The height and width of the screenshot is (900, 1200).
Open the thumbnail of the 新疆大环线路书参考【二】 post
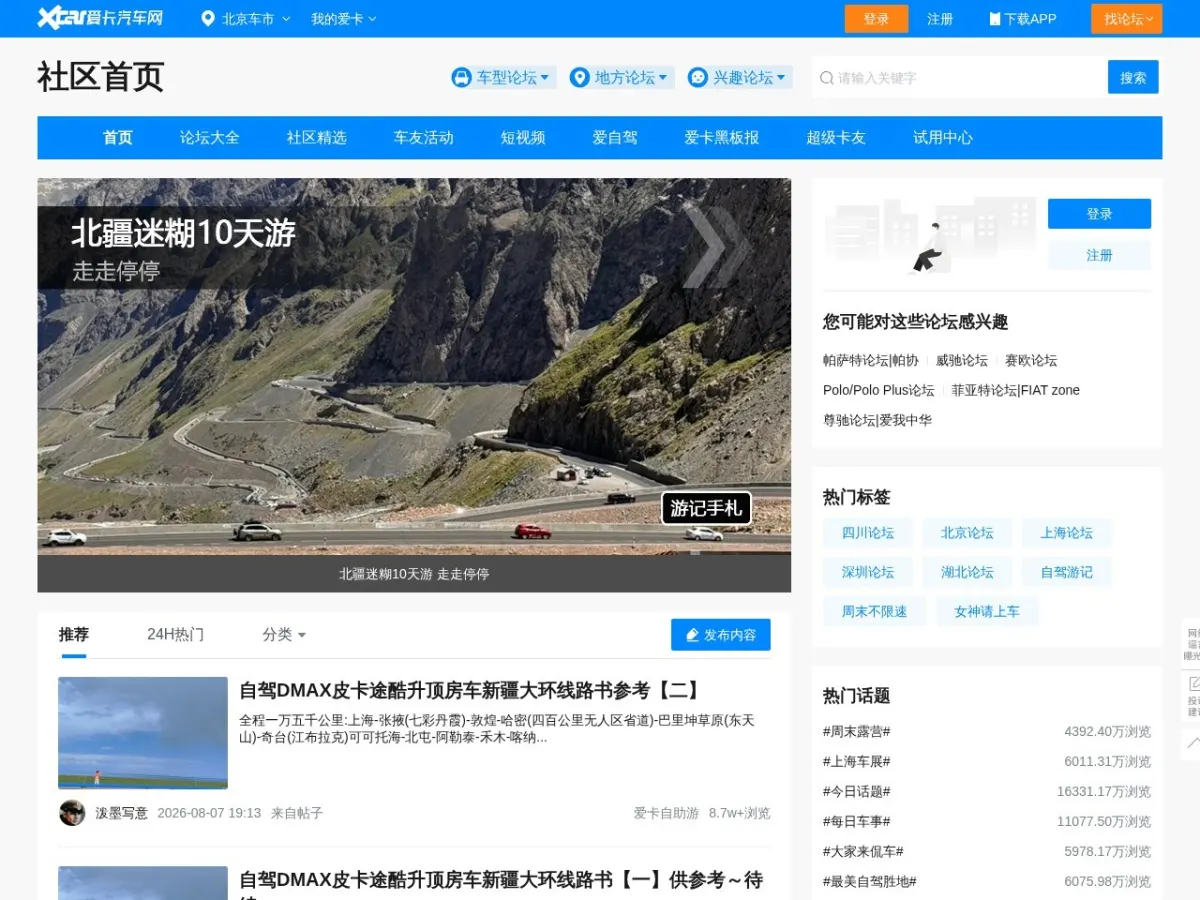(x=143, y=733)
